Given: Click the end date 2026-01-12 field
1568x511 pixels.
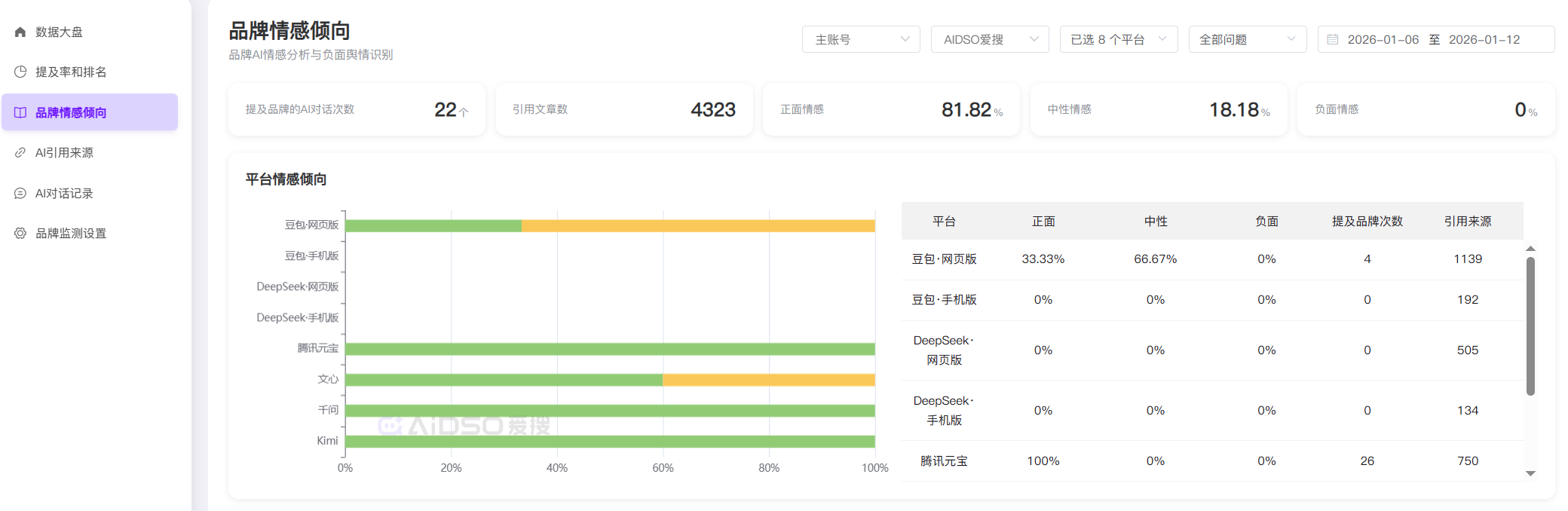Looking at the screenshot, I should (x=1484, y=39).
